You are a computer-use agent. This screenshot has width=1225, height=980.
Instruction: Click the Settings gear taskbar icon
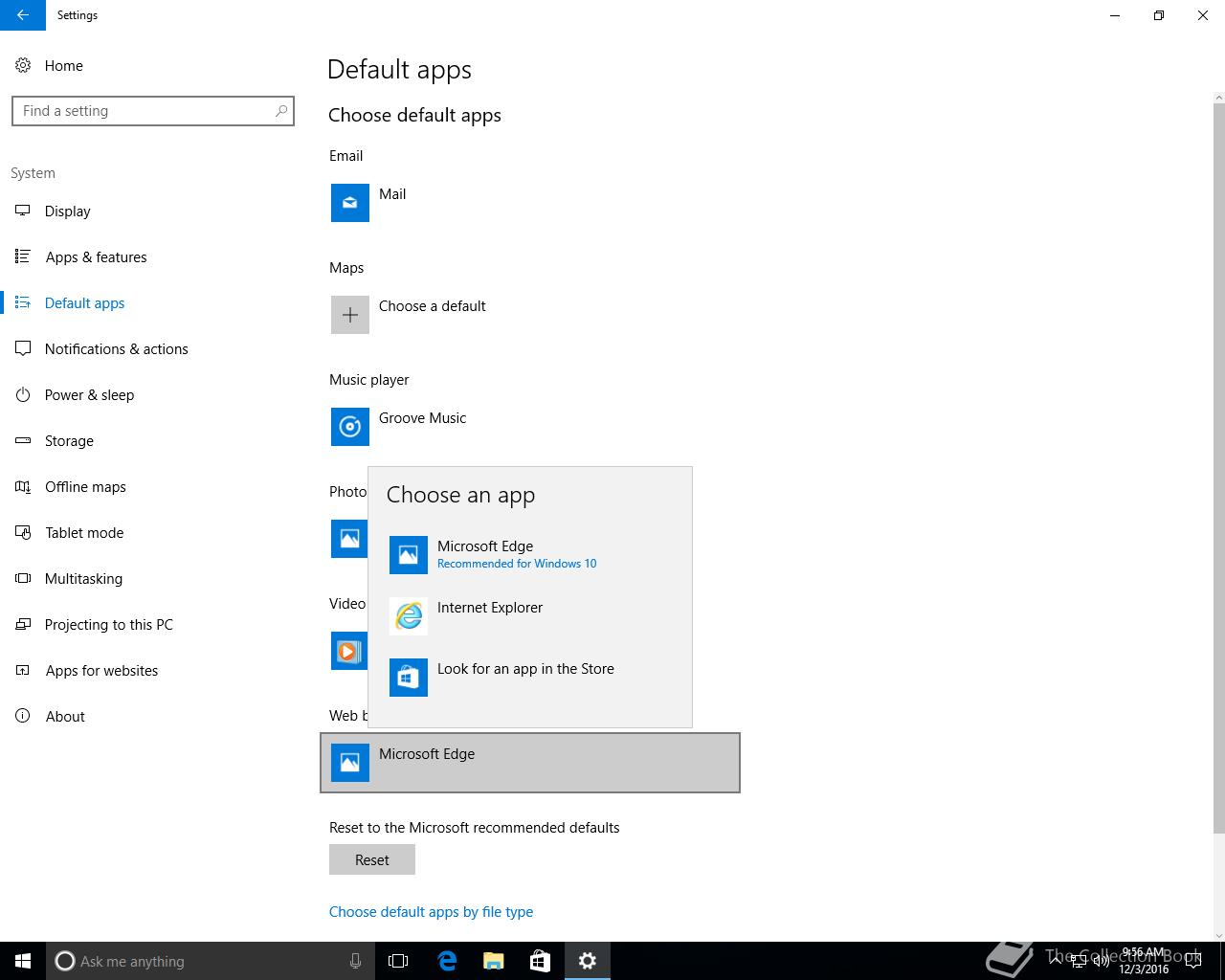[588, 961]
